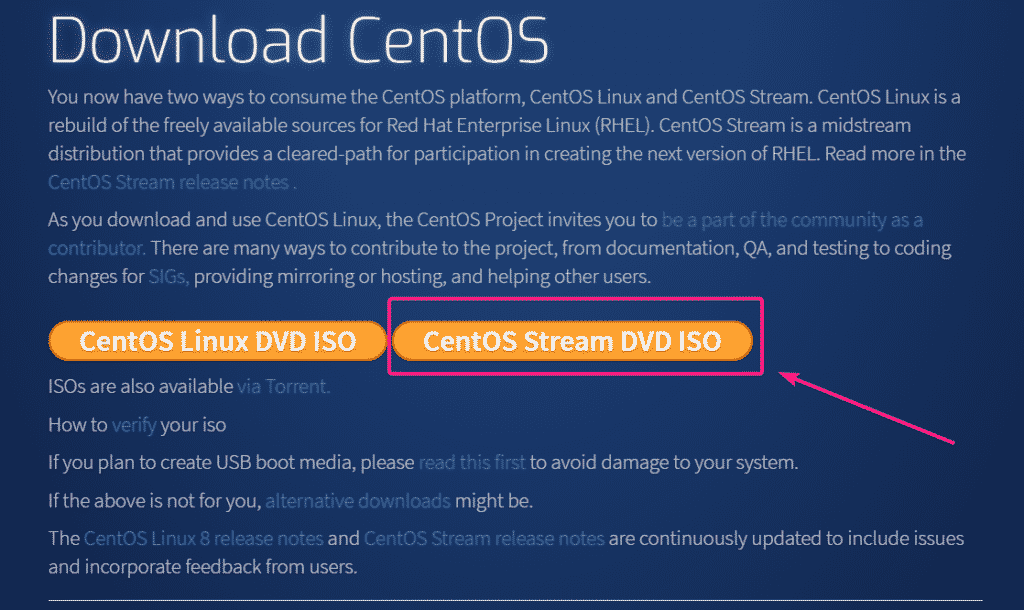Click the 'ISOs are also available' text
The image size is (1024, 610).
click(141, 385)
